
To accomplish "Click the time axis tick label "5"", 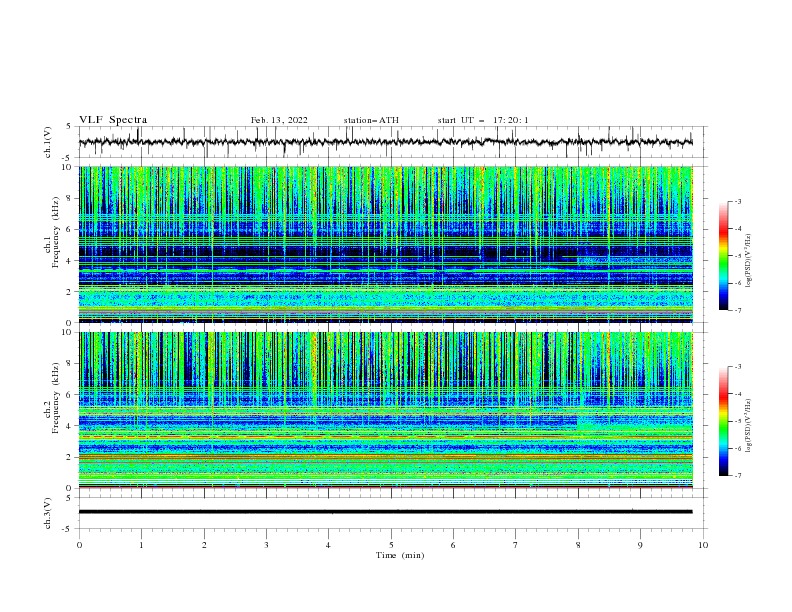I will coord(391,545).
